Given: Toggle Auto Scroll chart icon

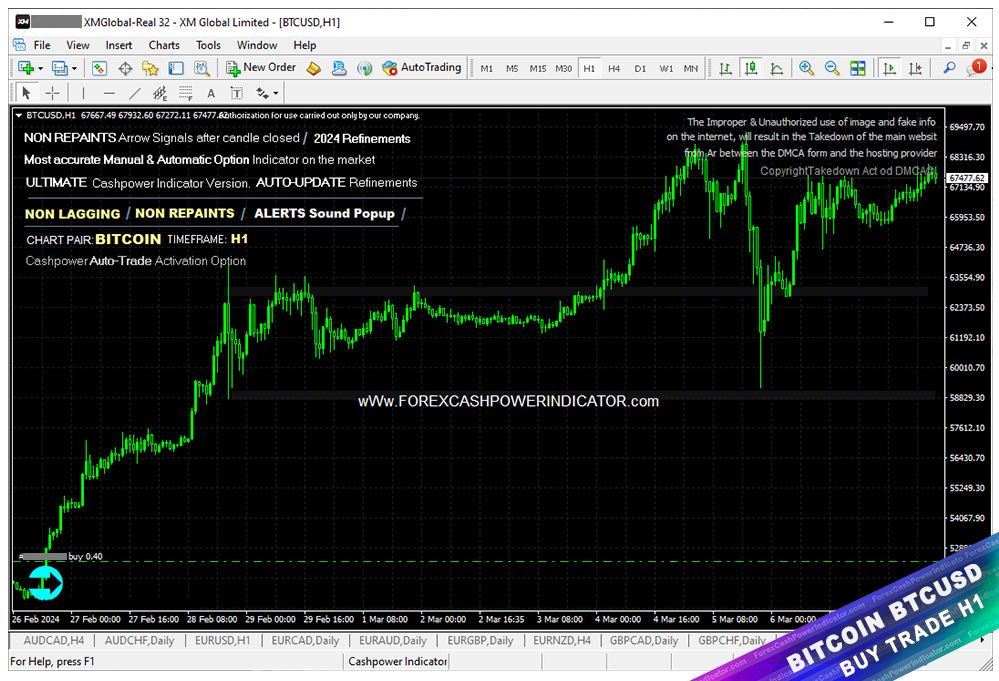Looking at the screenshot, I should (x=889, y=68).
